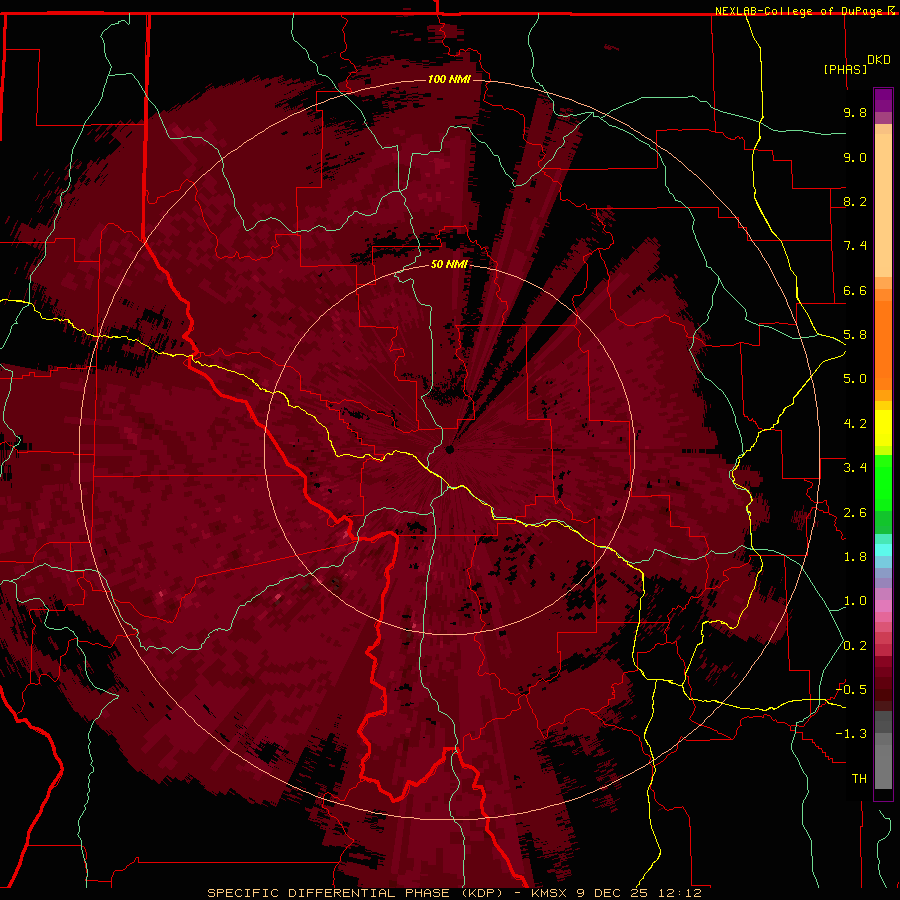Click the 4.2 scale value
The height and width of the screenshot is (900, 900).
tap(855, 424)
